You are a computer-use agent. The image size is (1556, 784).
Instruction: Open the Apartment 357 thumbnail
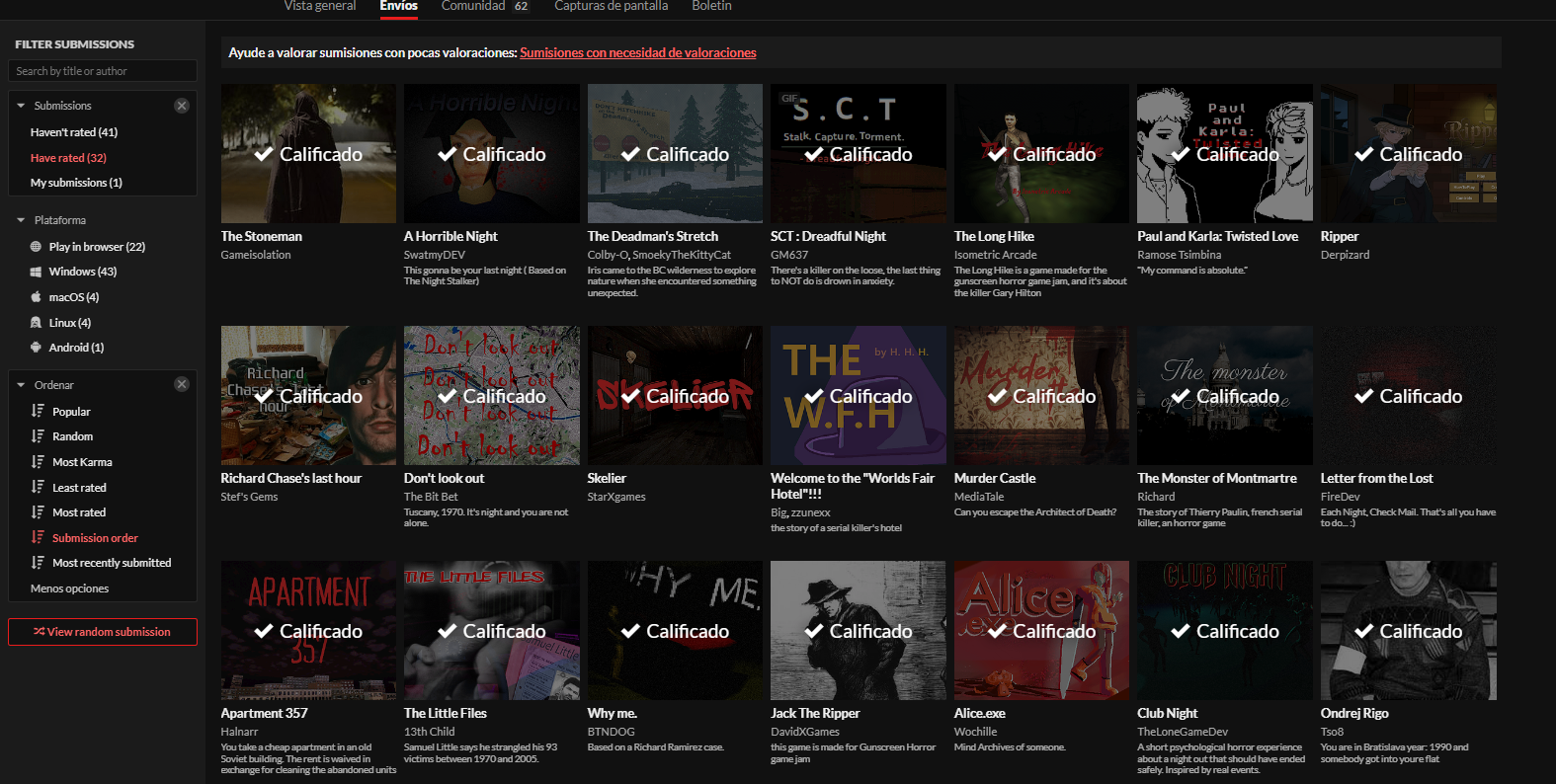click(308, 630)
